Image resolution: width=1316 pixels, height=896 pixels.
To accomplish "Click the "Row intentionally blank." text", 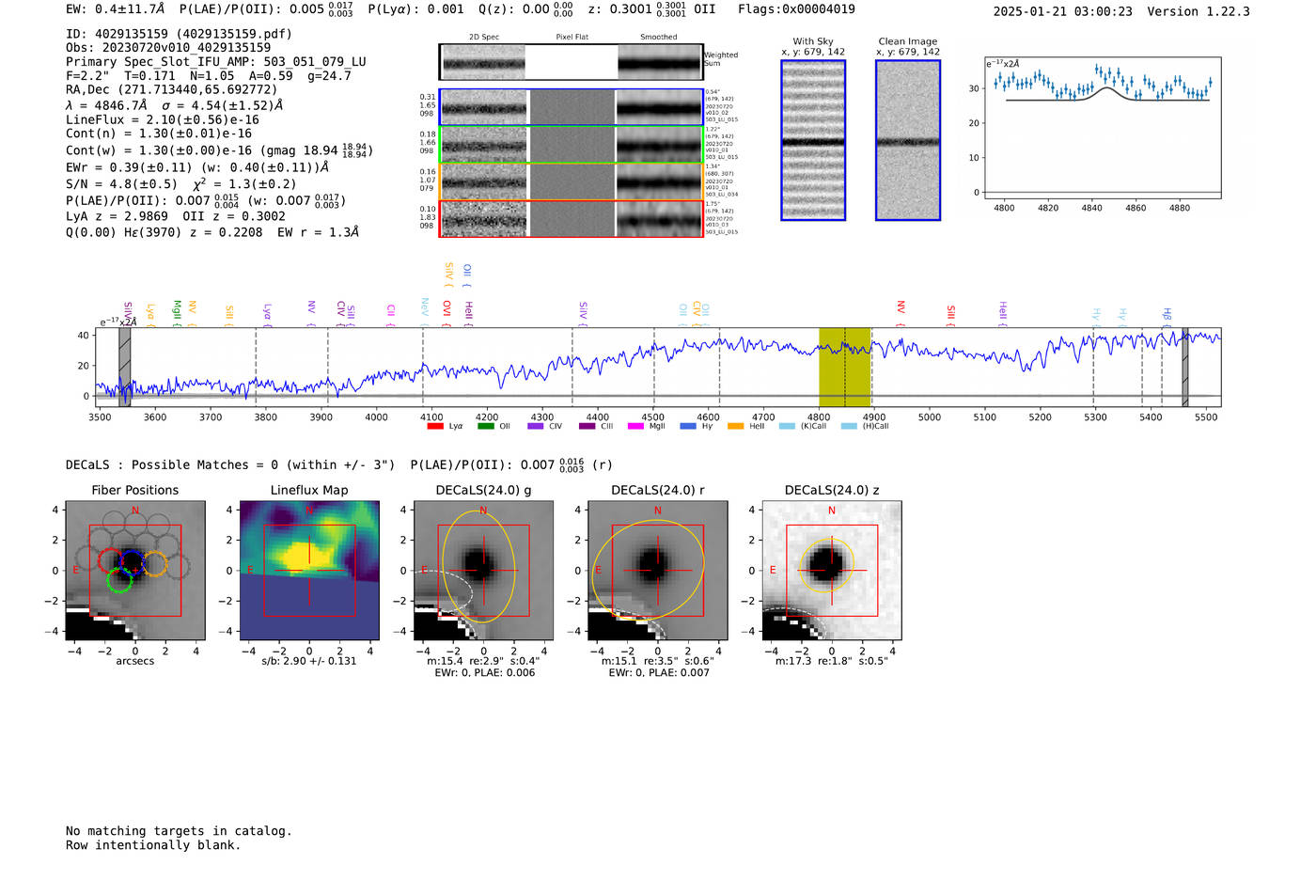I will [x=153, y=845].
